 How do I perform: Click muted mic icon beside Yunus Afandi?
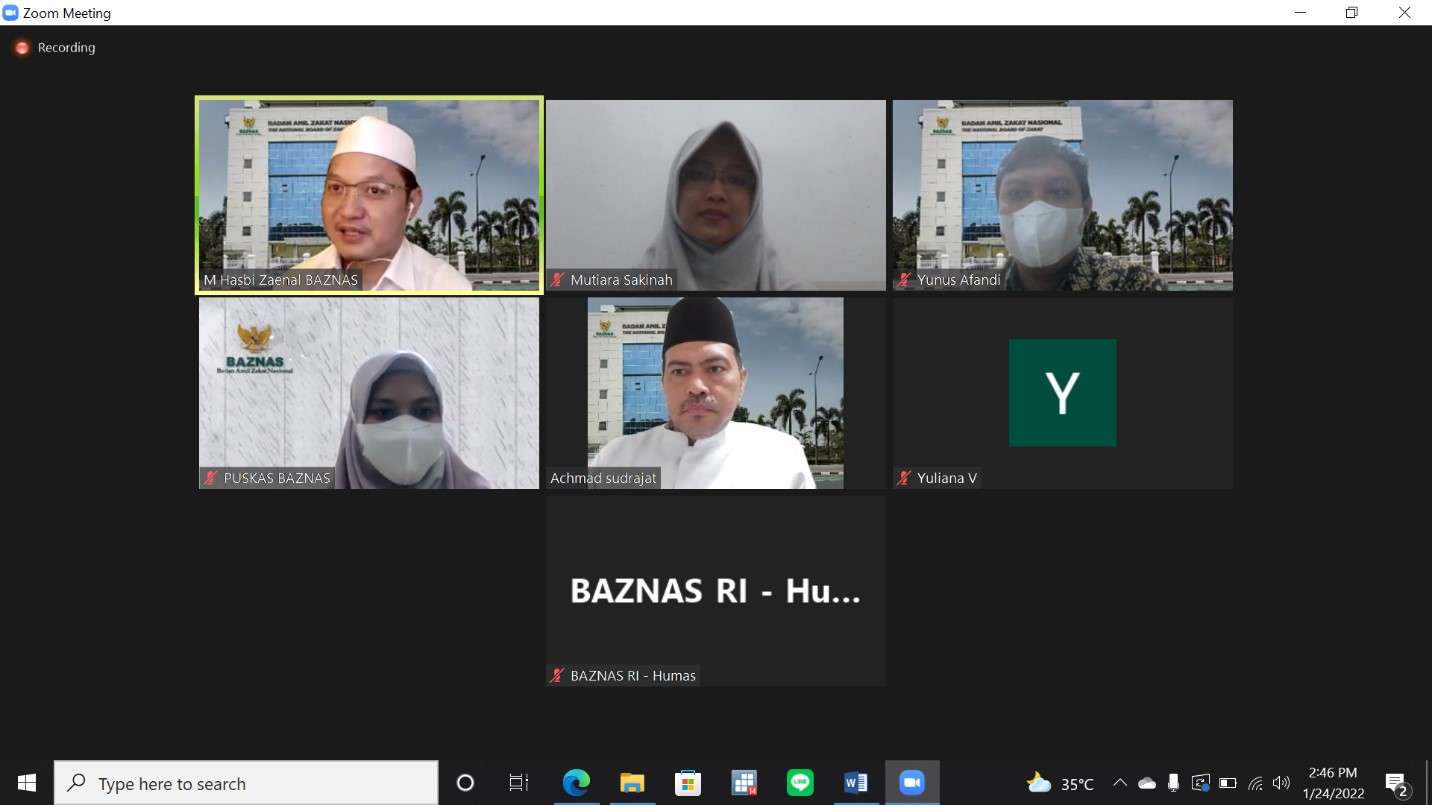[x=905, y=281]
